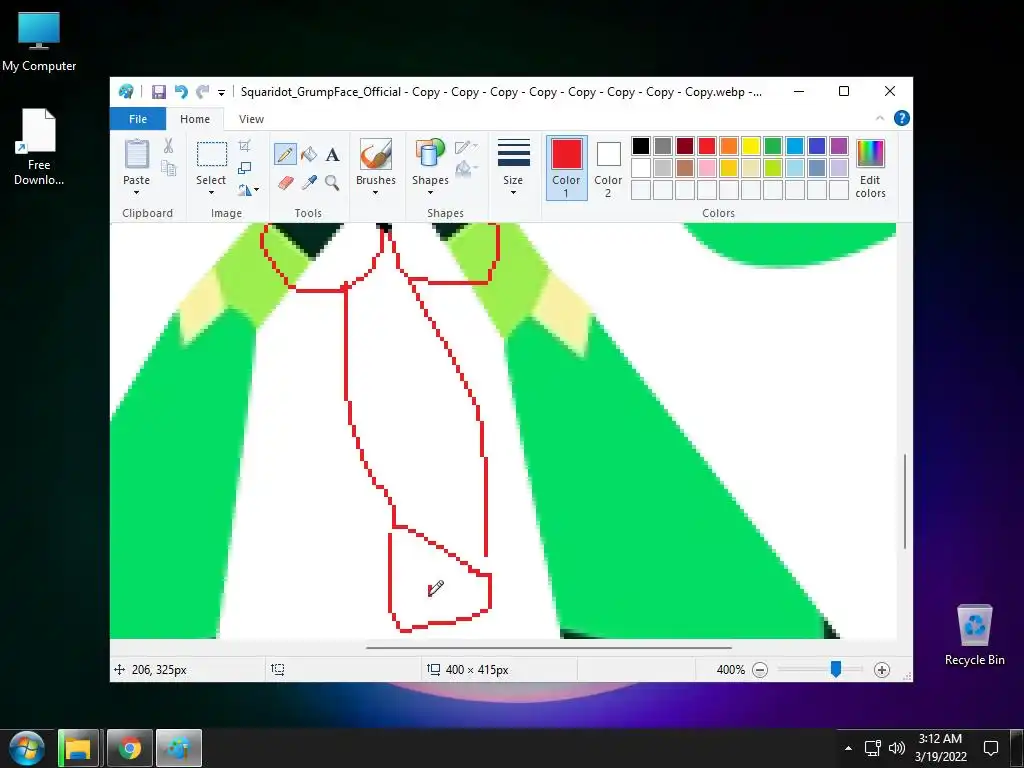Image resolution: width=1024 pixels, height=768 pixels.
Task: Click the Crop icon in Image group
Action: [244, 146]
